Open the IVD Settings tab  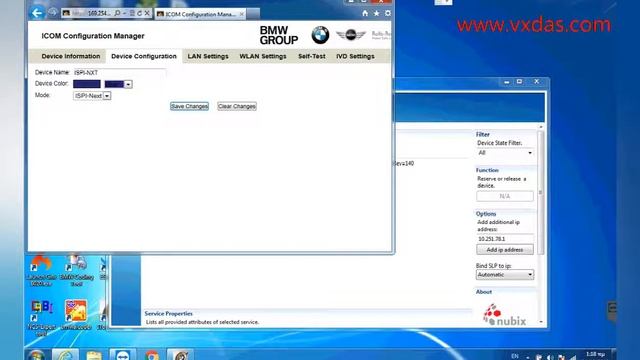[355, 56]
